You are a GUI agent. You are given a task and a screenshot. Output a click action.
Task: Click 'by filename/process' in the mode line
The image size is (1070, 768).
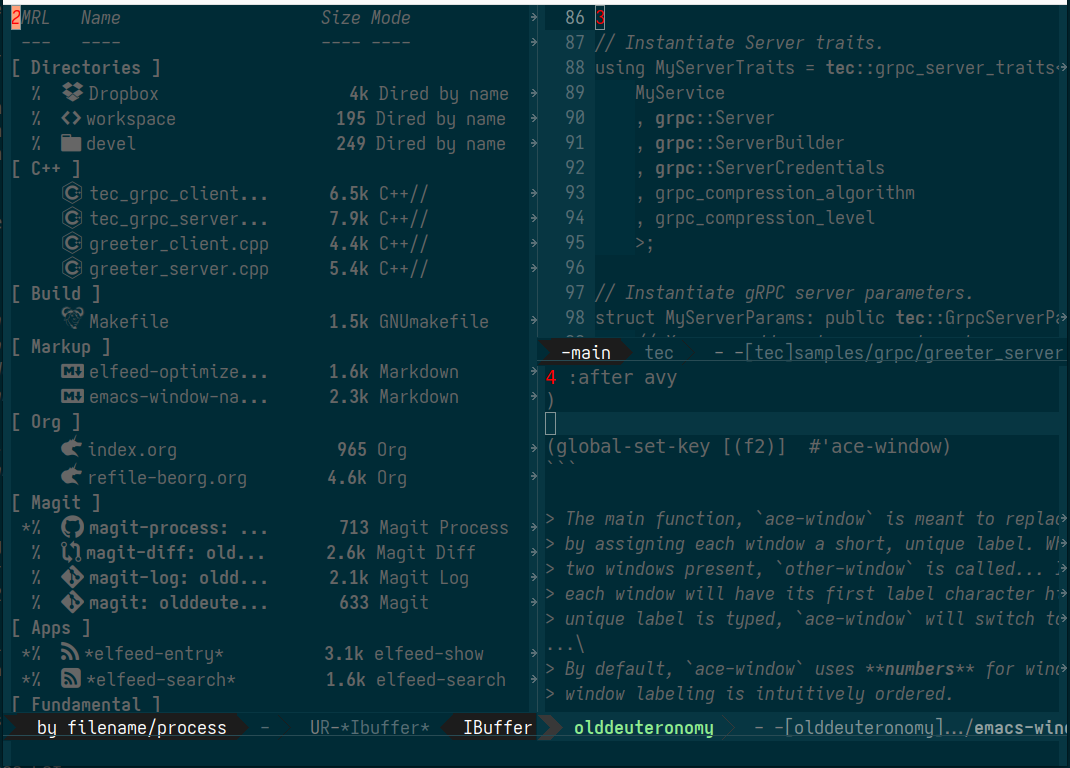pyautogui.click(x=132, y=728)
